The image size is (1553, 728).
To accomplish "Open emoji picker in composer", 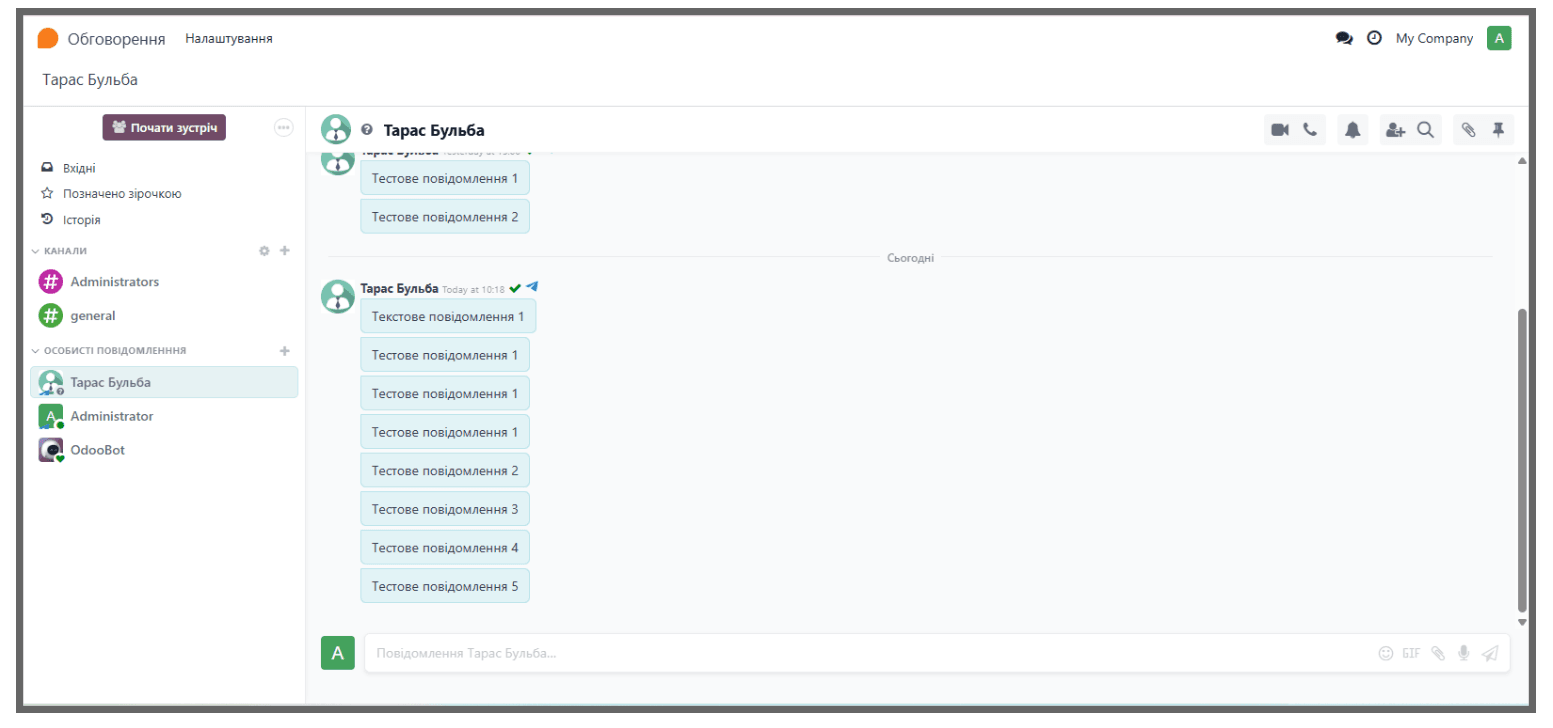I will click(x=1386, y=653).
